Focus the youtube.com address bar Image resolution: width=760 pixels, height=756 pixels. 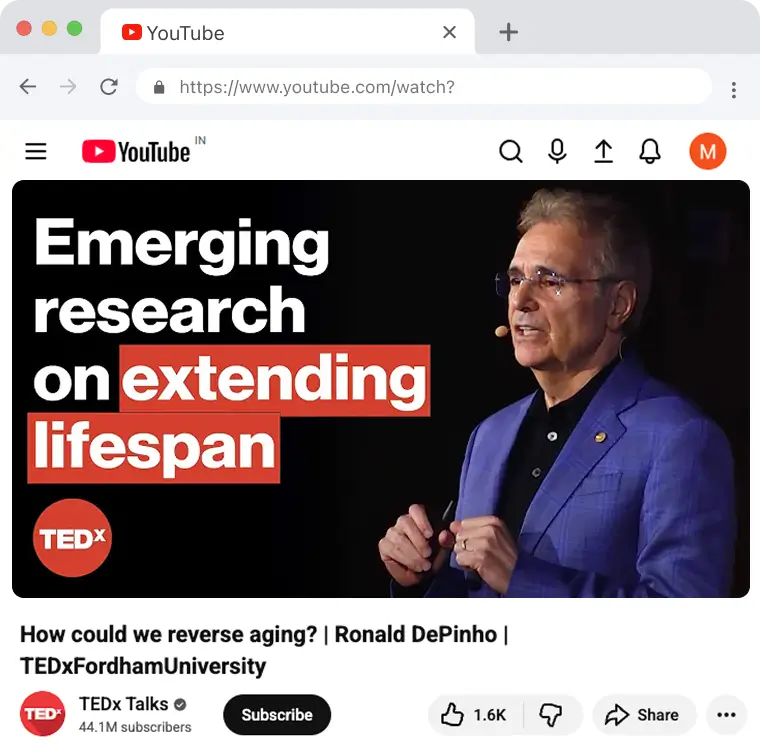[424, 87]
